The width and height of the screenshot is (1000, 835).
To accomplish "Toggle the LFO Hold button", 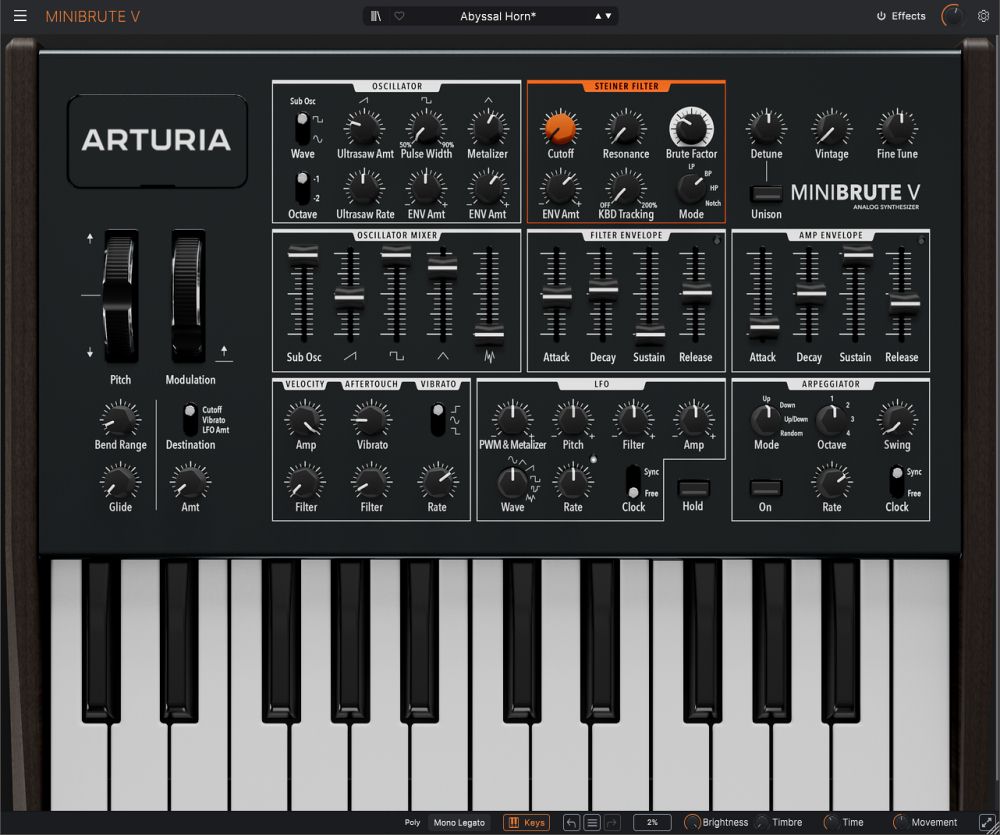I will pos(693,488).
